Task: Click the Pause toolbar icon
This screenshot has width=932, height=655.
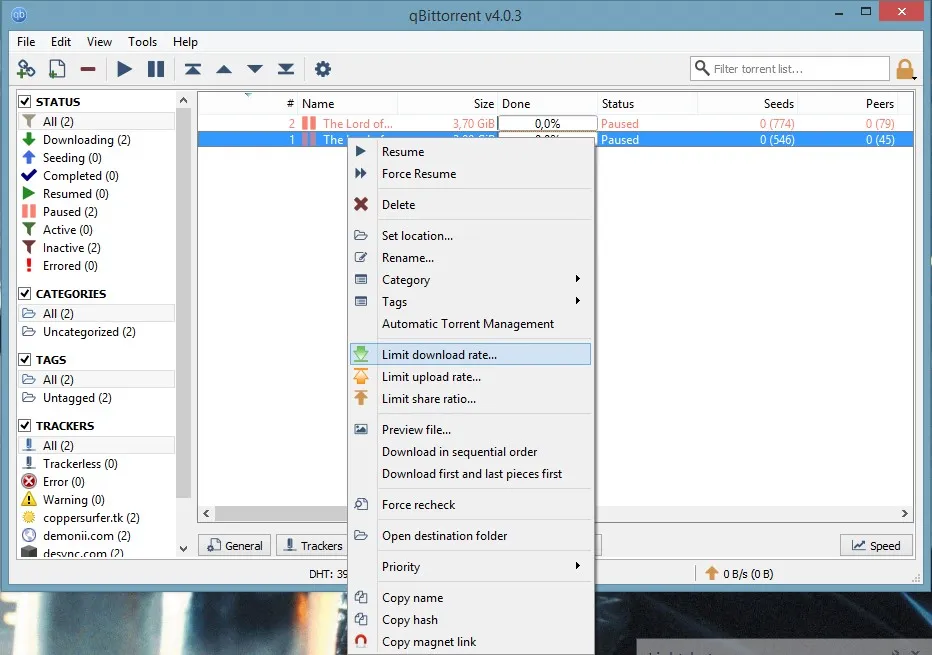Action: (x=156, y=69)
